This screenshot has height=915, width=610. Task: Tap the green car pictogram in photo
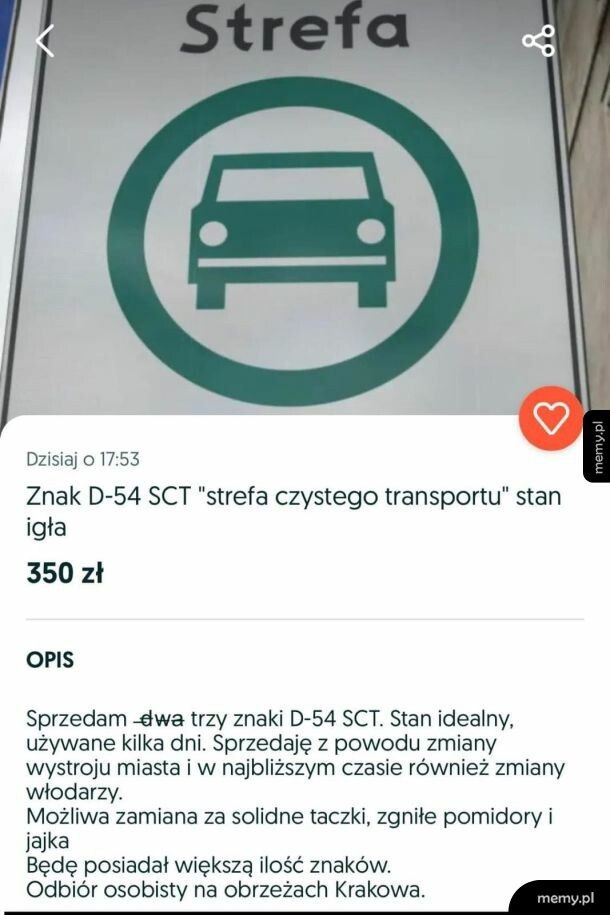(x=291, y=230)
